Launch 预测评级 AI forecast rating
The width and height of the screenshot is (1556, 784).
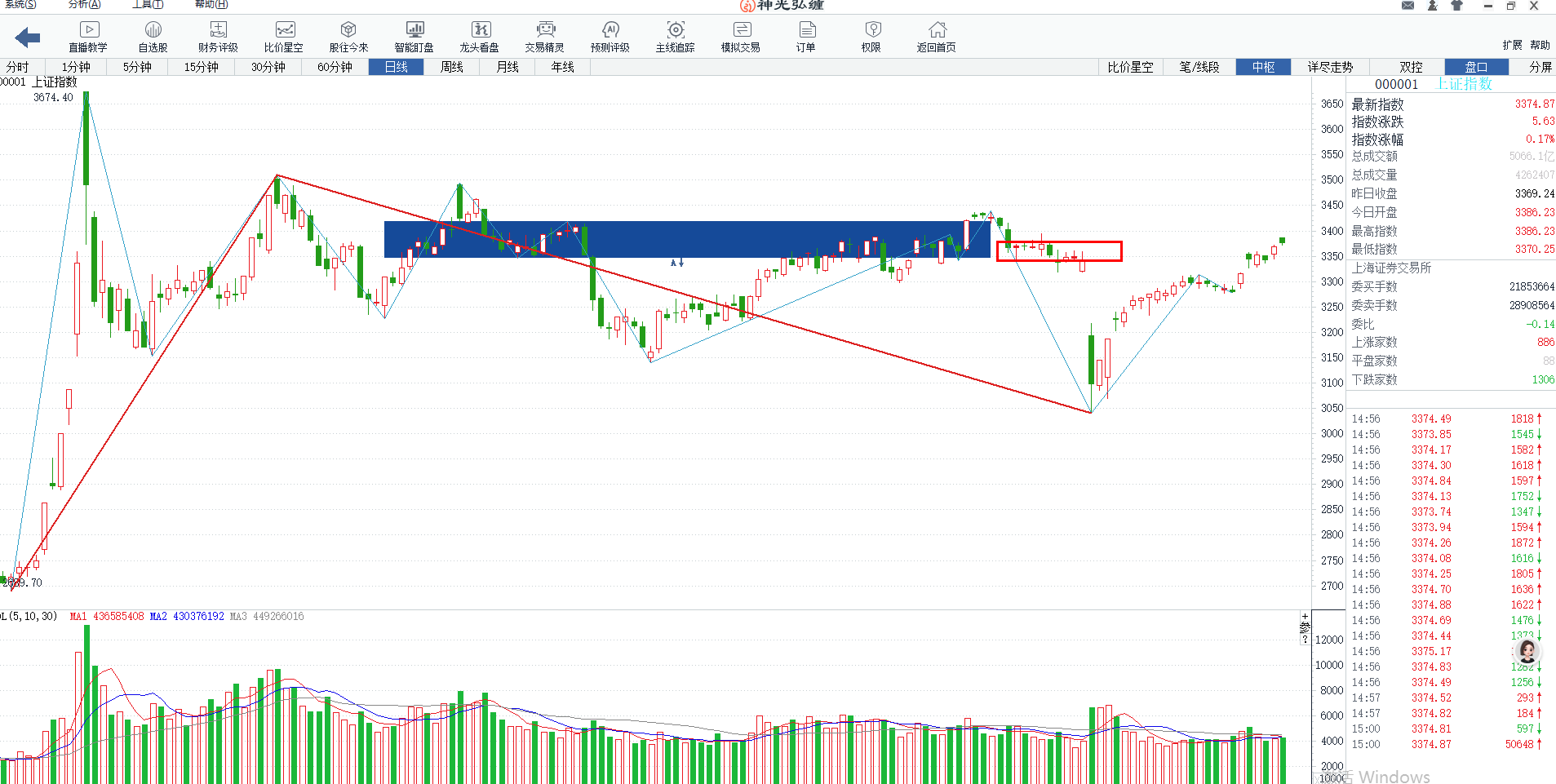pos(610,37)
